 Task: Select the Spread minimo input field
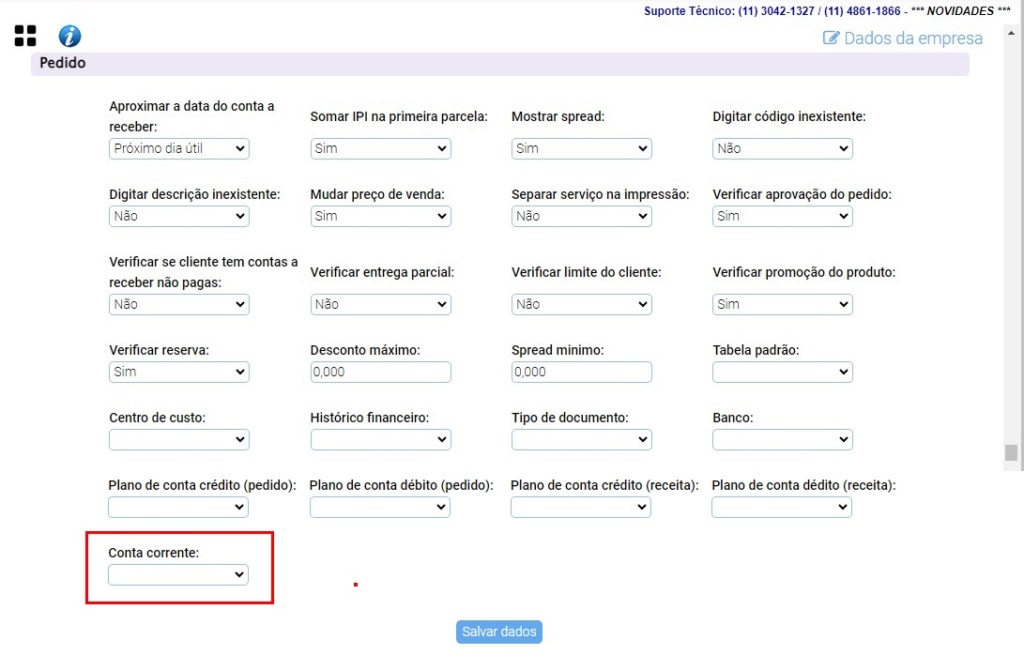(581, 371)
